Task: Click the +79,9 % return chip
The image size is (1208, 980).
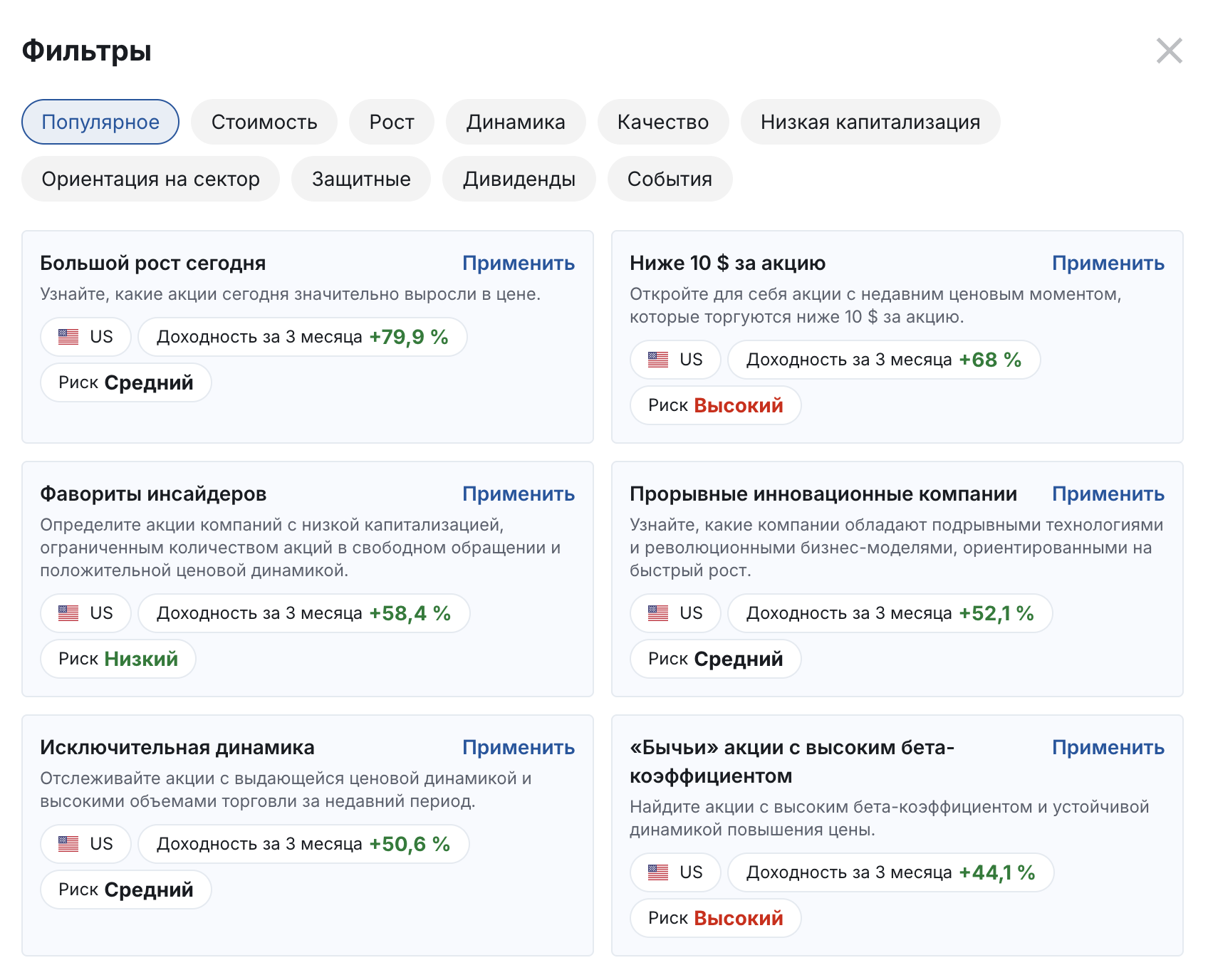Action: [x=303, y=337]
